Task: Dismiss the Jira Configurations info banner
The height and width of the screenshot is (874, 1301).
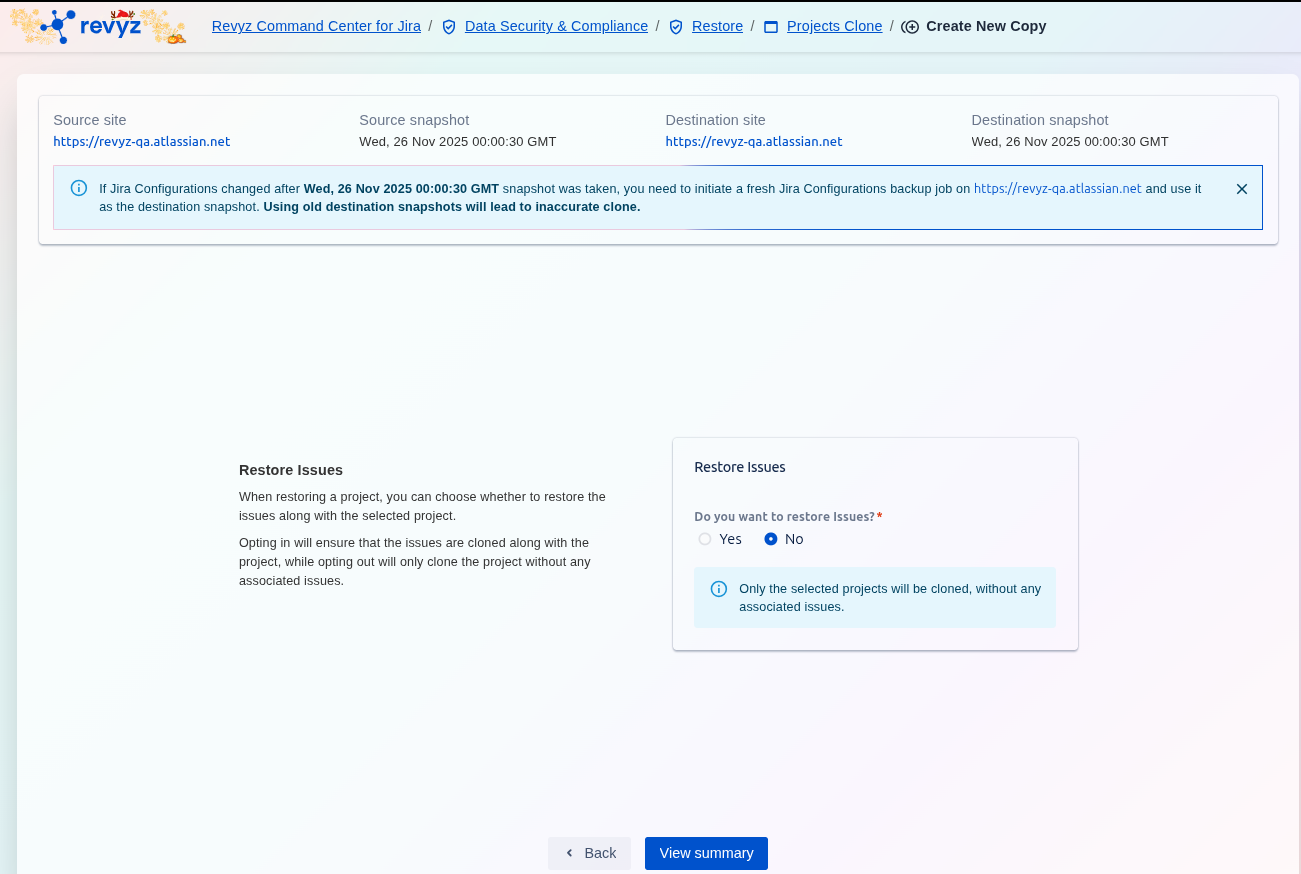Action: [1242, 189]
